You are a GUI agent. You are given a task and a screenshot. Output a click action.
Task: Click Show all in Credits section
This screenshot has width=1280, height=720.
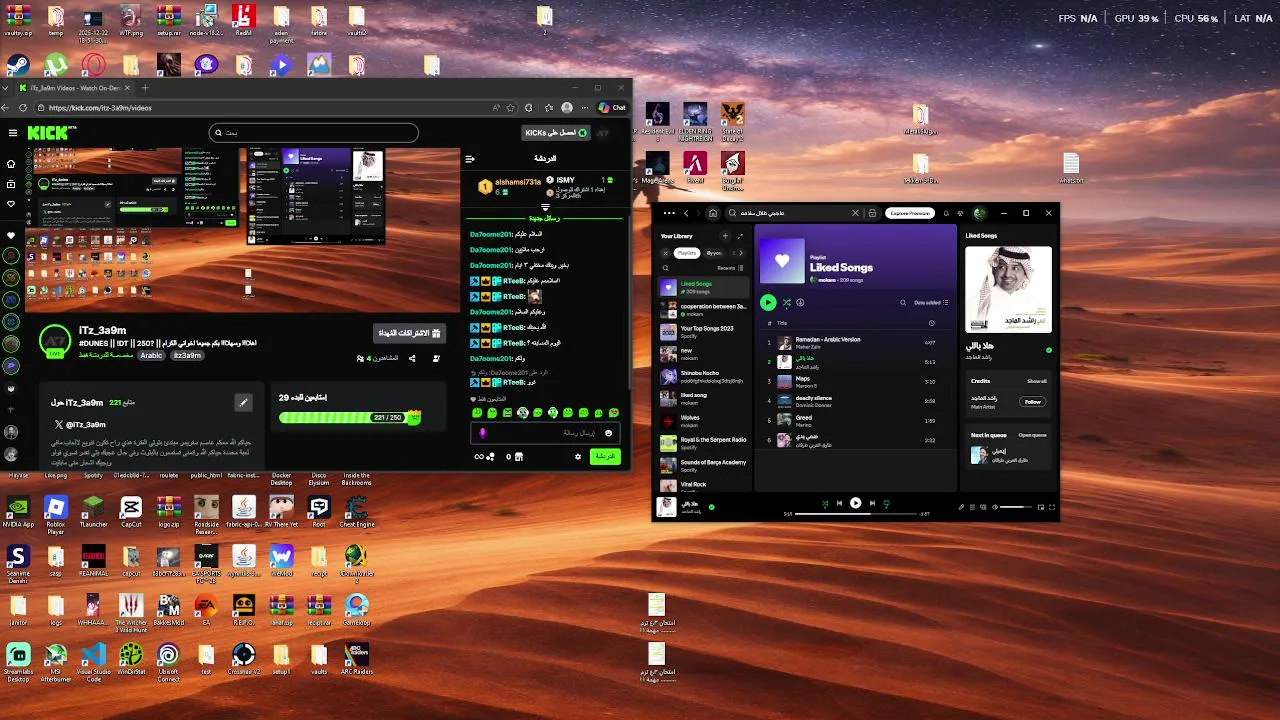(1037, 381)
